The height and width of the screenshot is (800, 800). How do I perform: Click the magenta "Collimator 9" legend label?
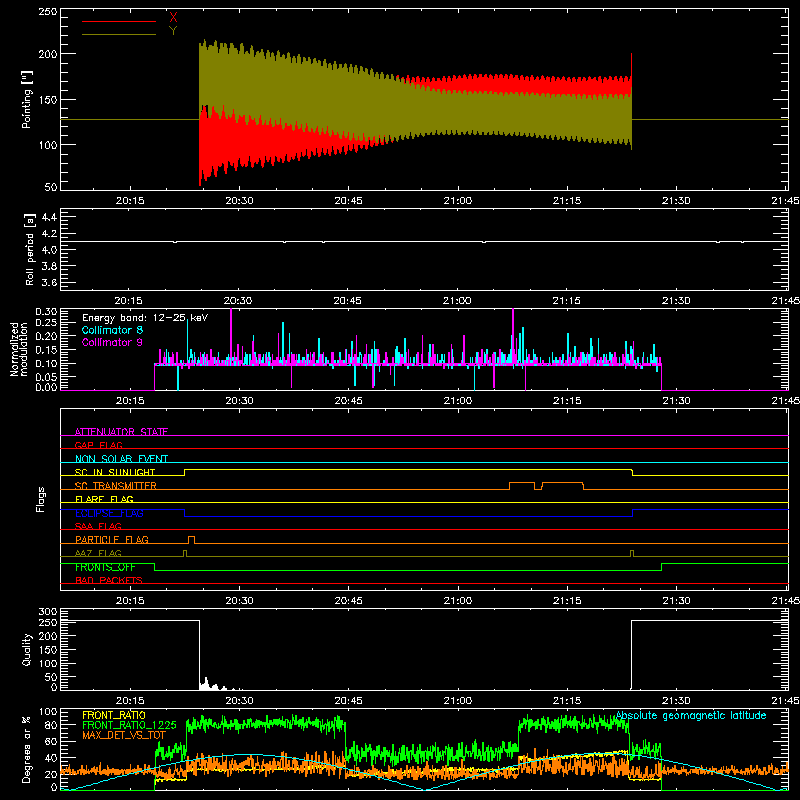[x=112, y=342]
